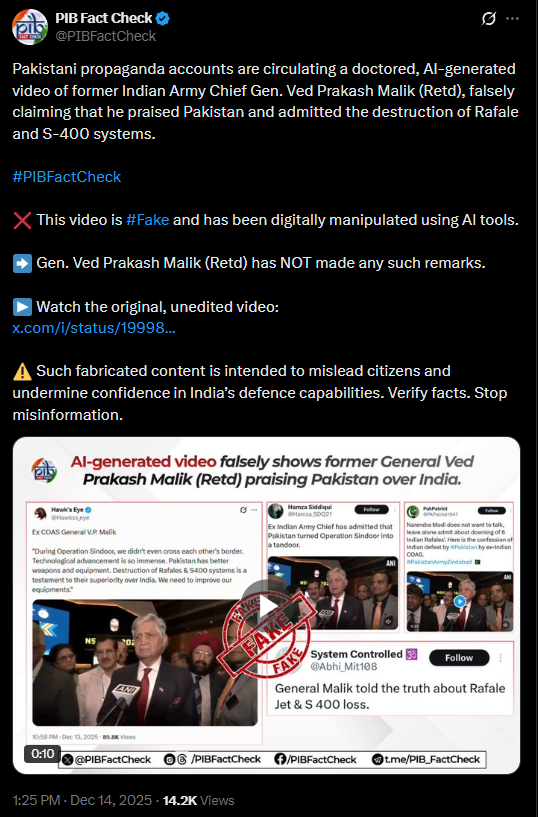Click the red cross mark emoji
Image resolution: width=538 pixels, height=817 pixels.
22,220
